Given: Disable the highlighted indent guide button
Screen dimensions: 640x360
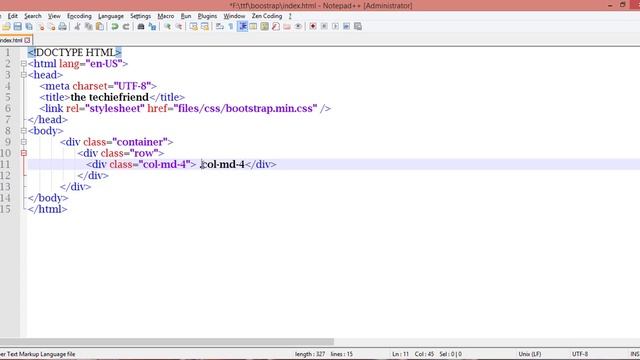Looking at the screenshot, I should point(242,27).
